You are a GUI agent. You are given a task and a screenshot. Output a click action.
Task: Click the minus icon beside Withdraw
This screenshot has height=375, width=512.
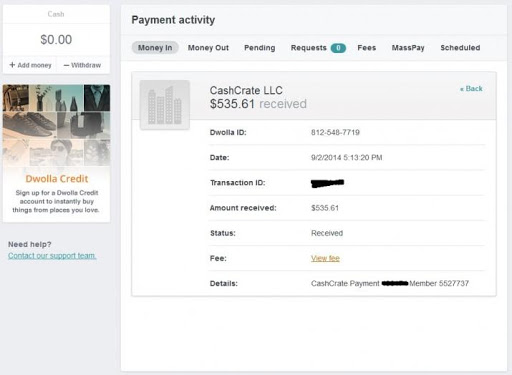click(66, 65)
